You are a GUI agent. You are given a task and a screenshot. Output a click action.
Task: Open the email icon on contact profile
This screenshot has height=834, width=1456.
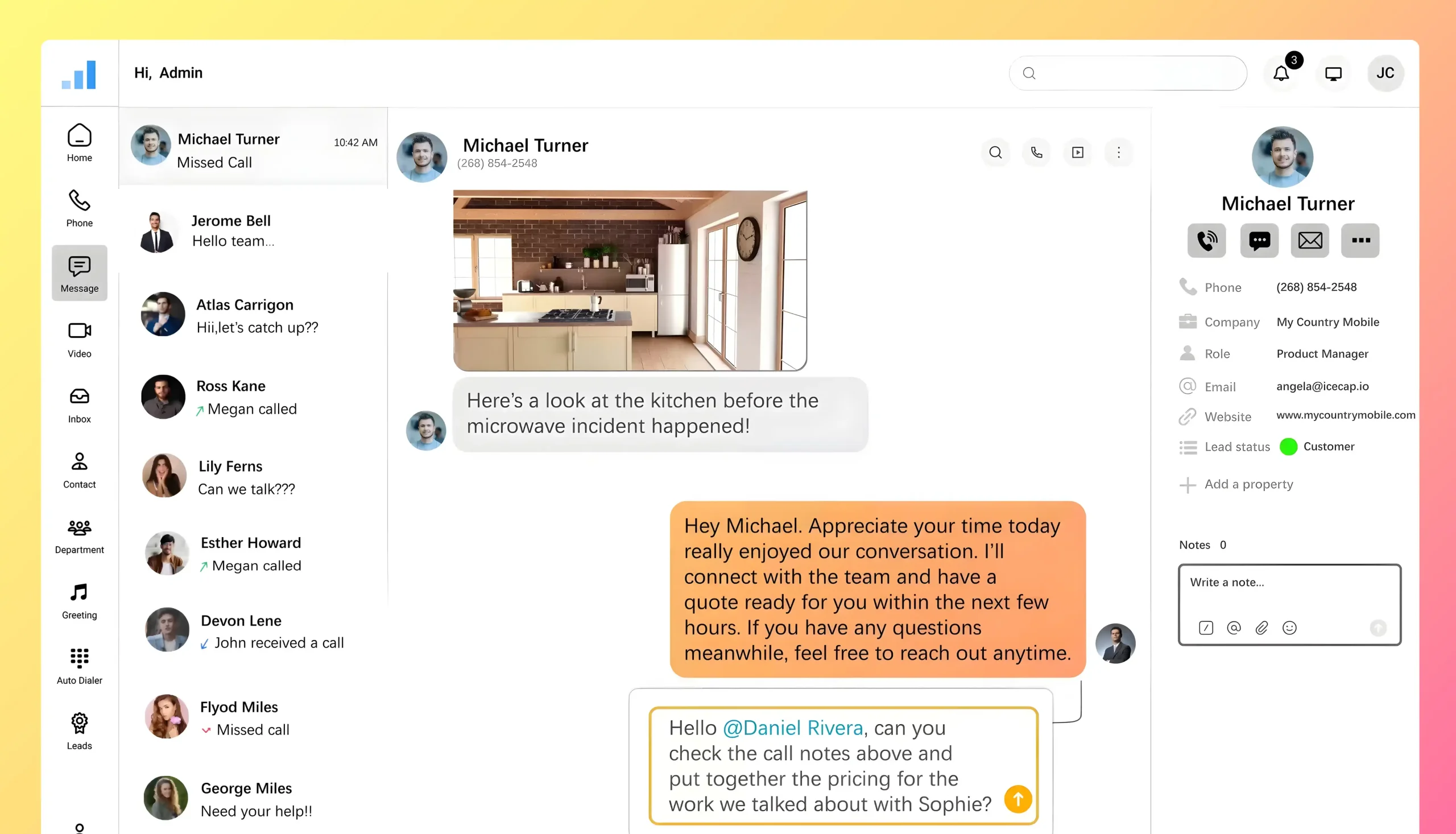click(1309, 241)
